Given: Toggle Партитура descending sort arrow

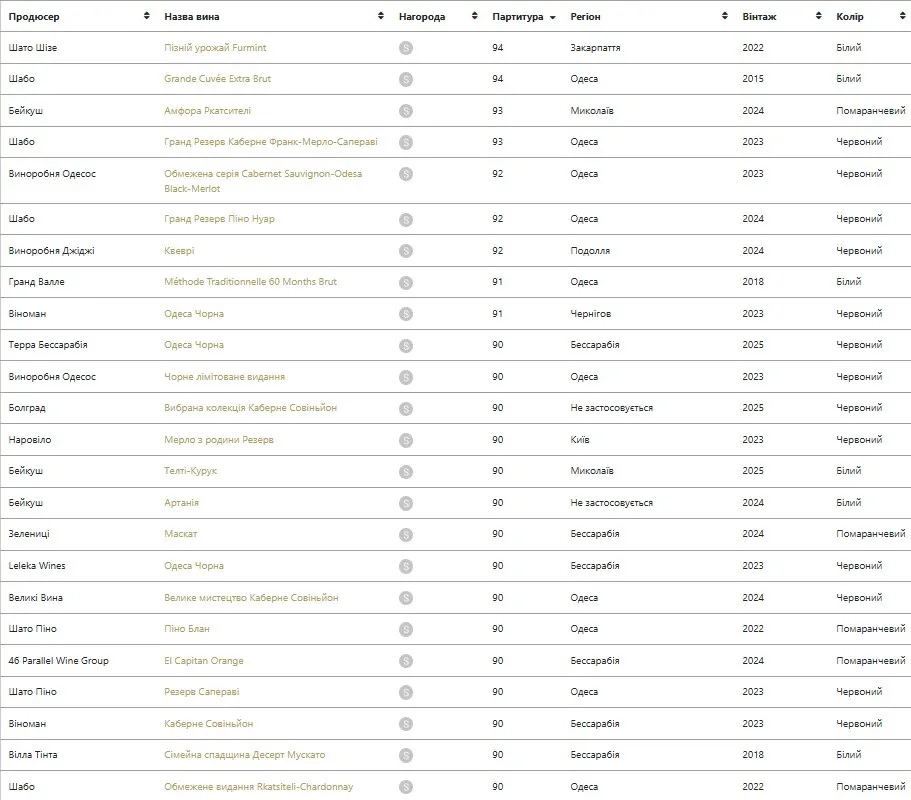Looking at the screenshot, I should (553, 17).
